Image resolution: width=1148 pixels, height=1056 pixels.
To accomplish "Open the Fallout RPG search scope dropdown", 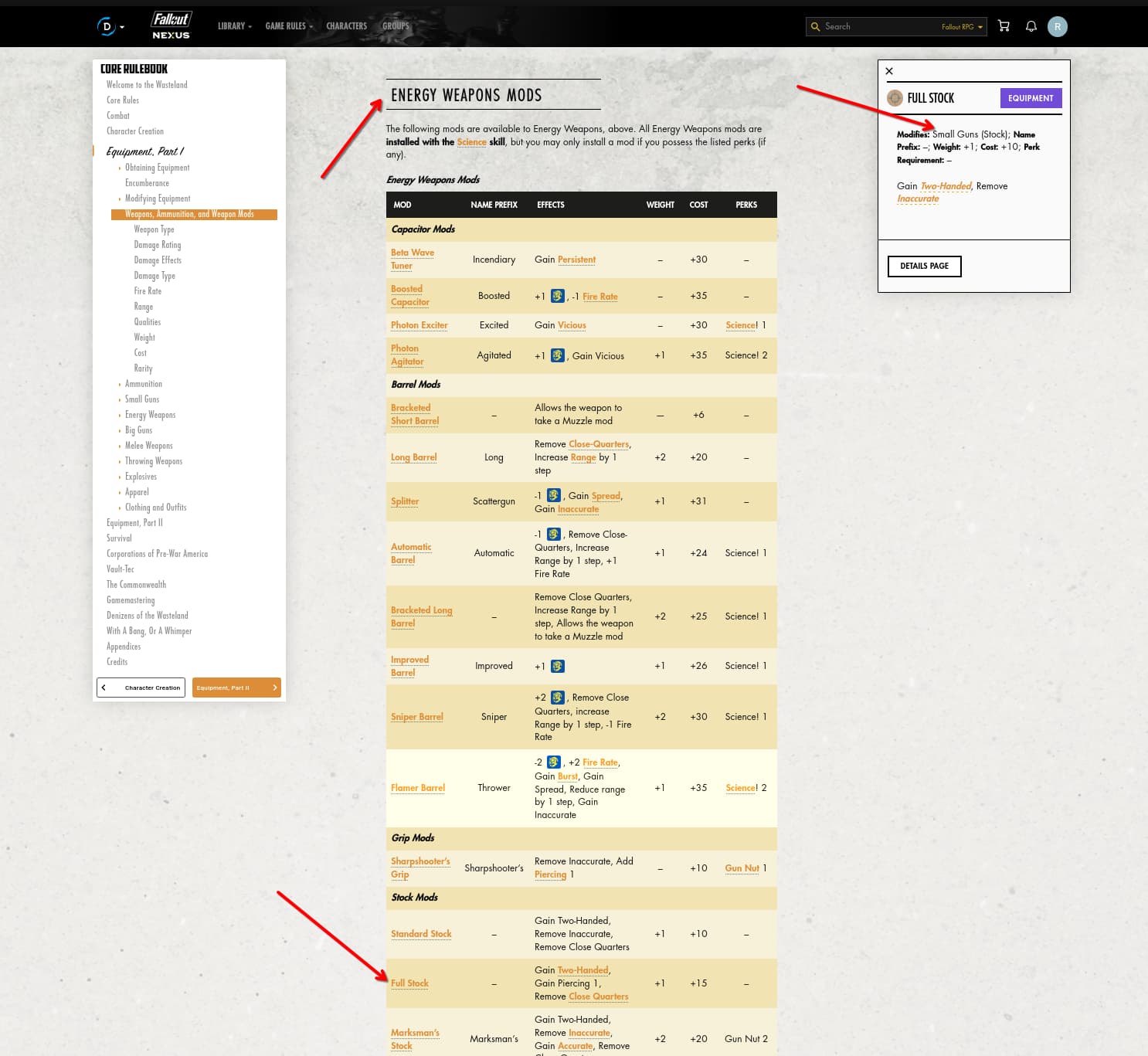I will [962, 27].
